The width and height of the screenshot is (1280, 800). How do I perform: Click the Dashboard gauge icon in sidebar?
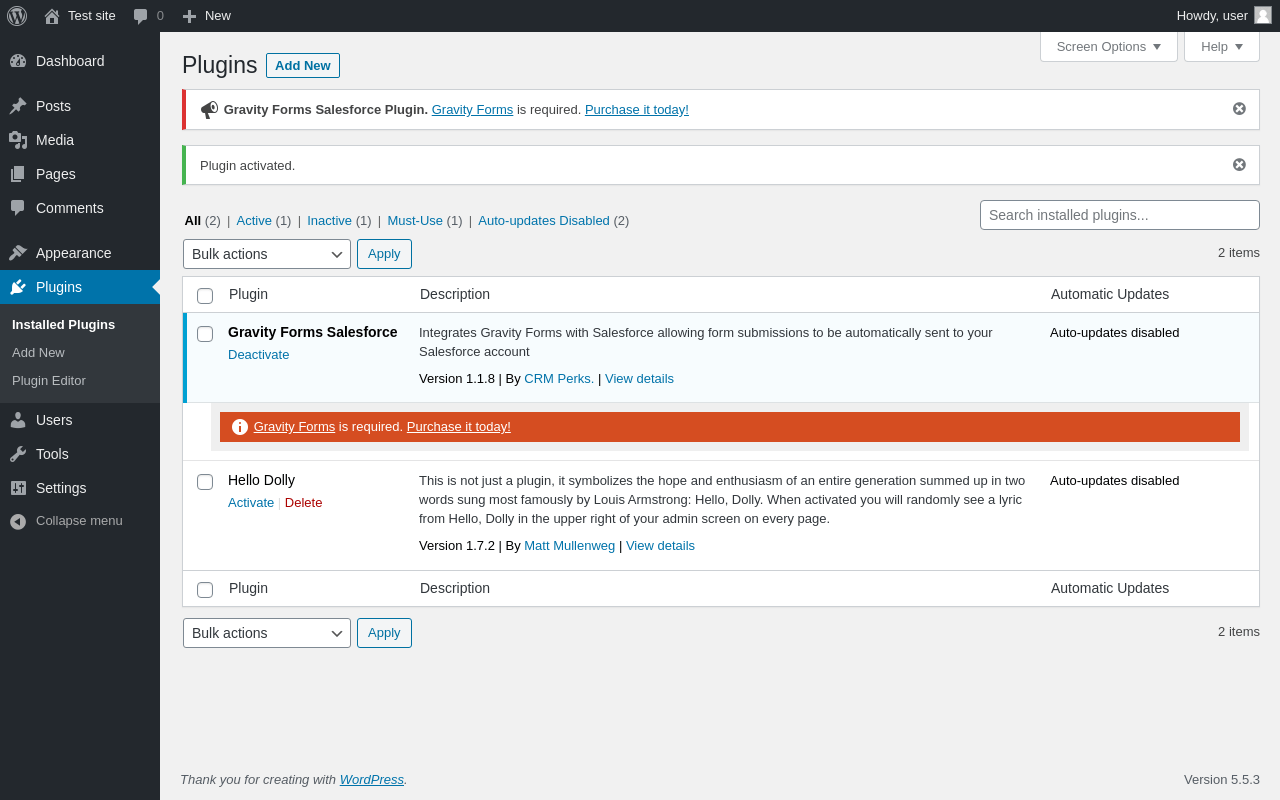[x=18, y=61]
